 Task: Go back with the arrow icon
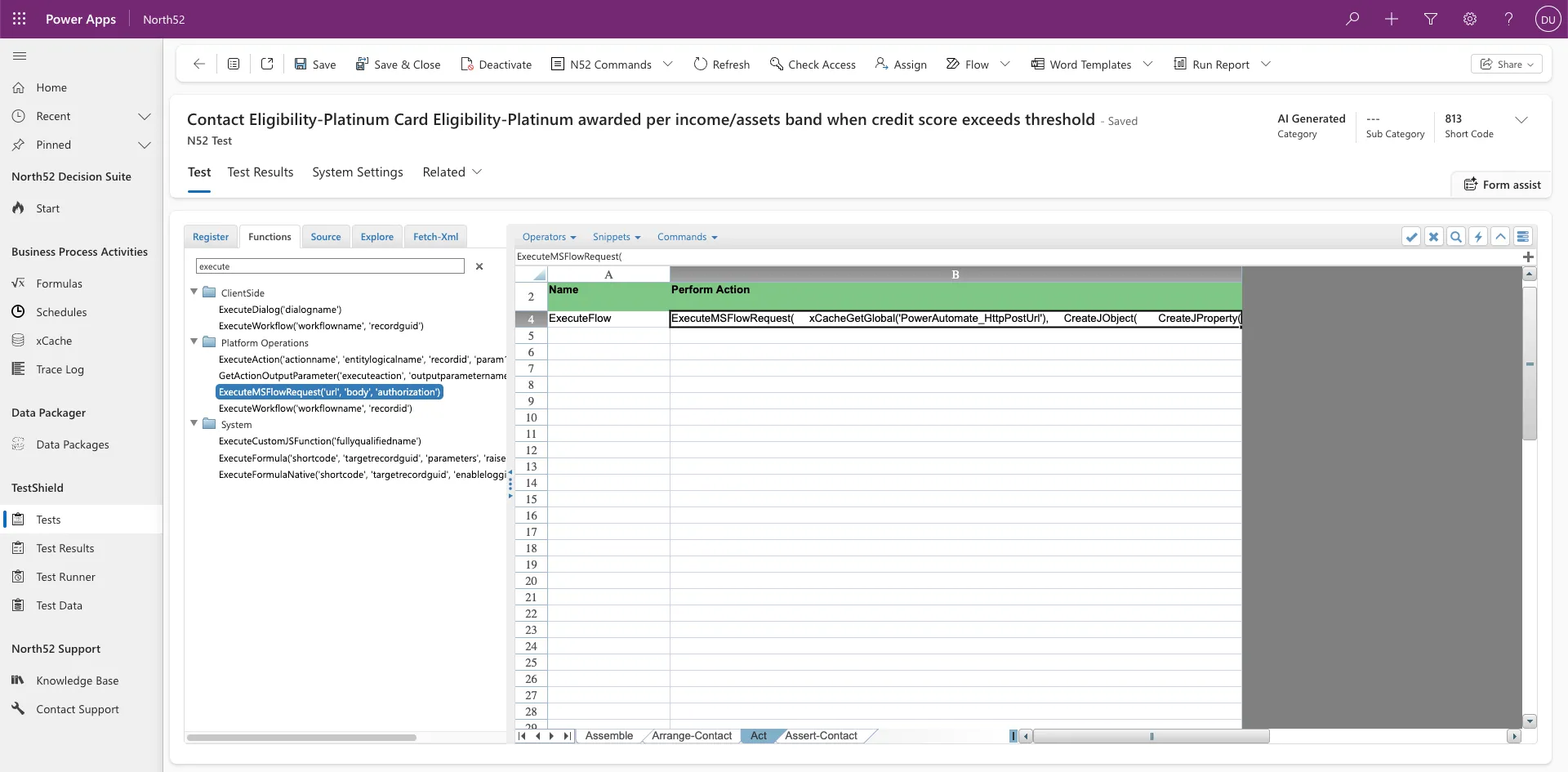tap(198, 64)
